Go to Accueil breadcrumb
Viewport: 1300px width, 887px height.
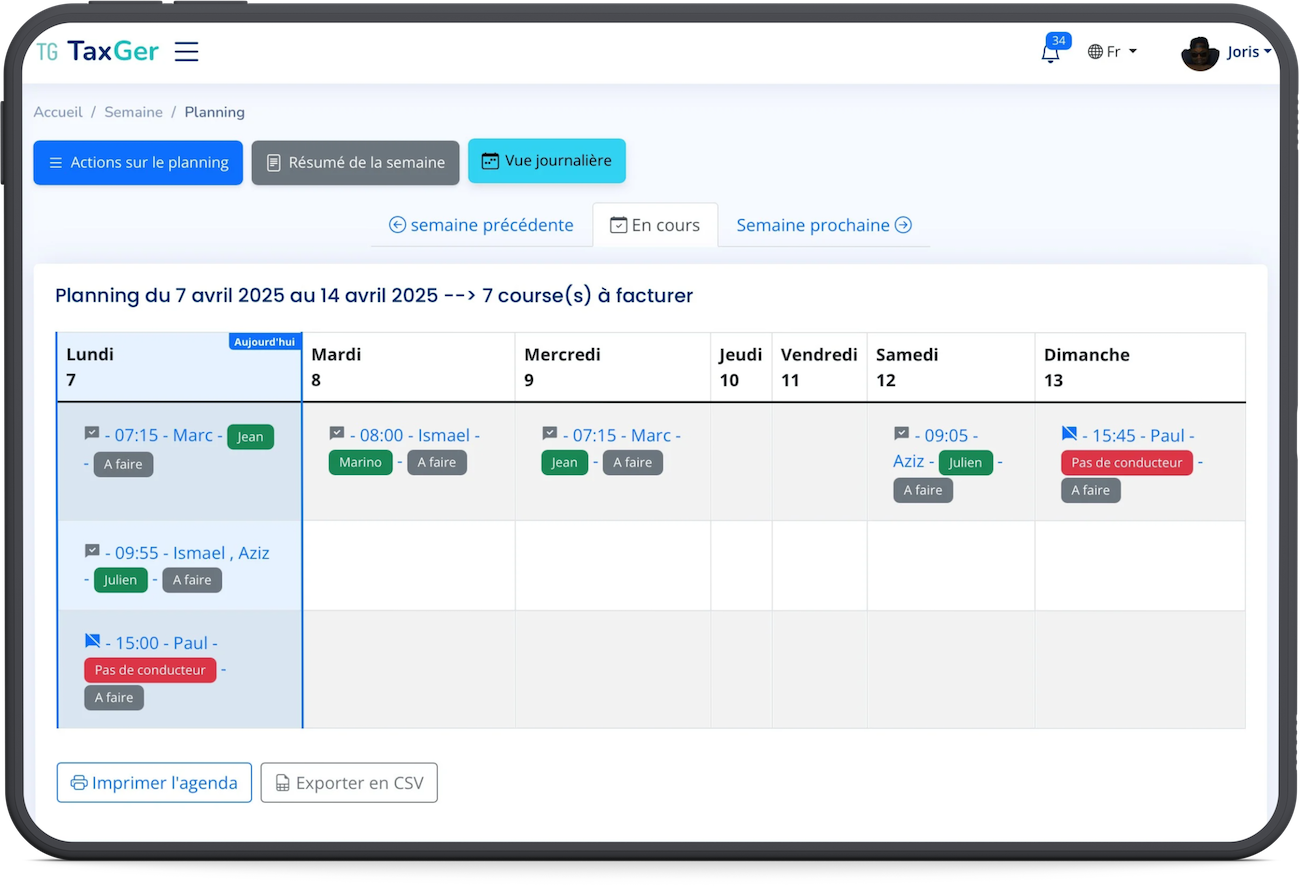click(x=58, y=112)
